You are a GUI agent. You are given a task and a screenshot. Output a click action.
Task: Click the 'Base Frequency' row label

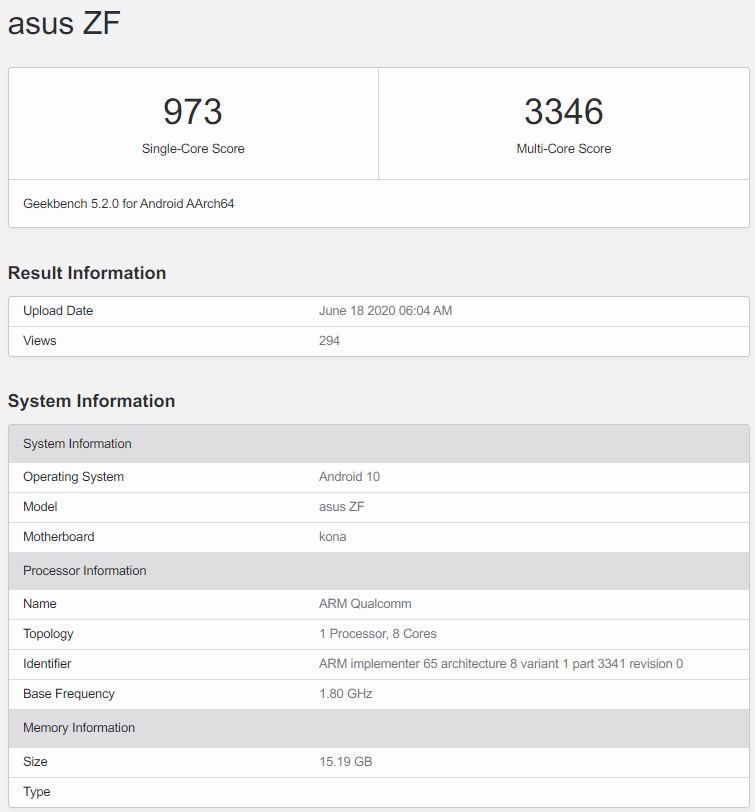pyautogui.click(x=69, y=694)
